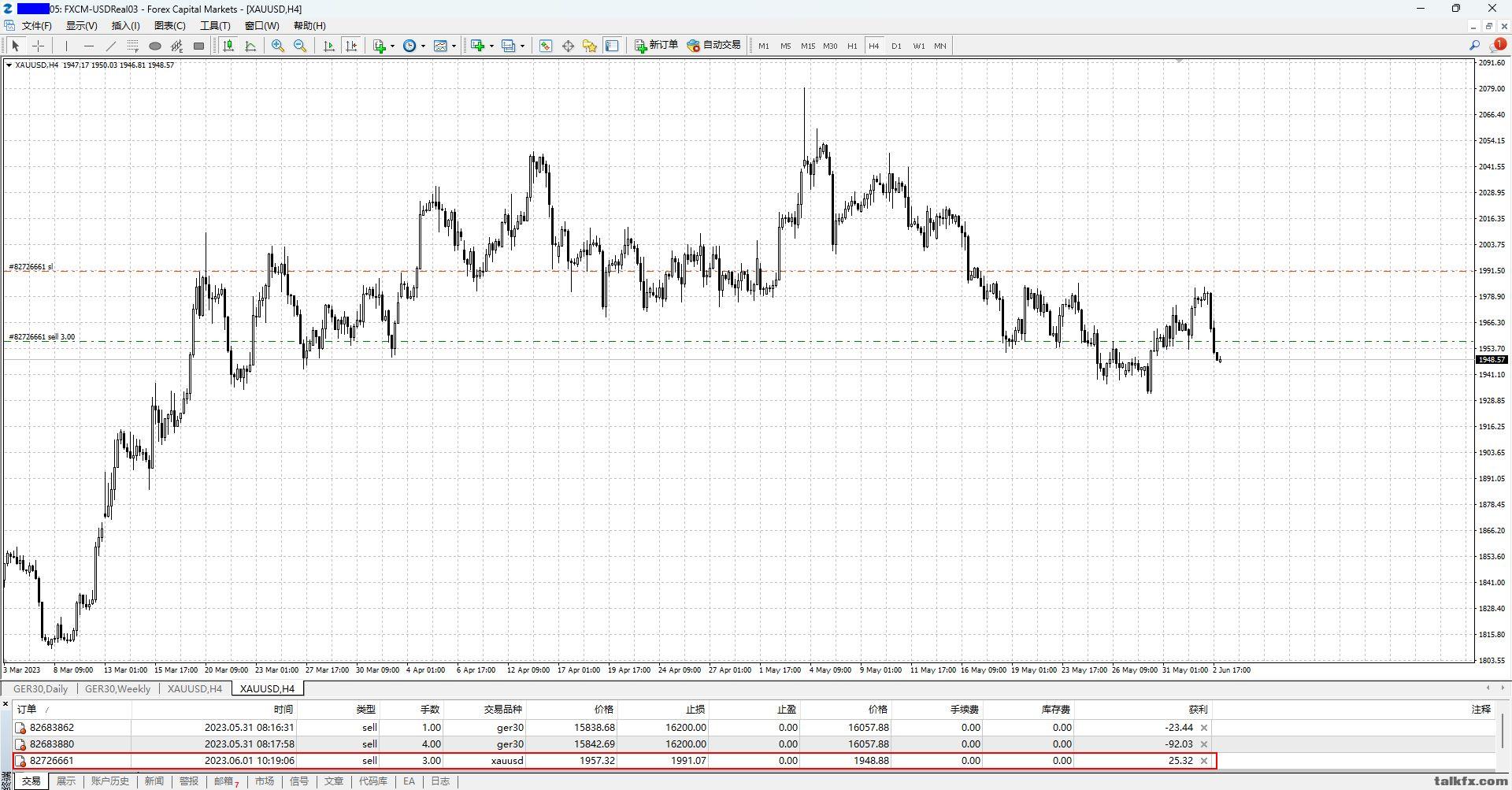Open the 插入(I) menu
The width and height of the screenshot is (1512, 790).
click(125, 25)
